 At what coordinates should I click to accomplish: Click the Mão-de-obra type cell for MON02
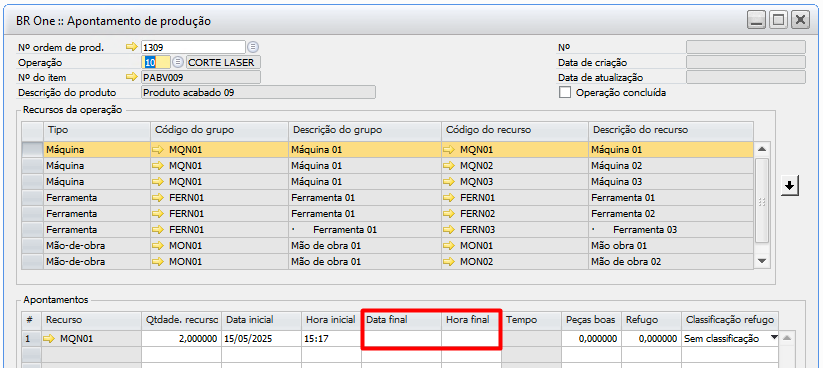click(97, 261)
